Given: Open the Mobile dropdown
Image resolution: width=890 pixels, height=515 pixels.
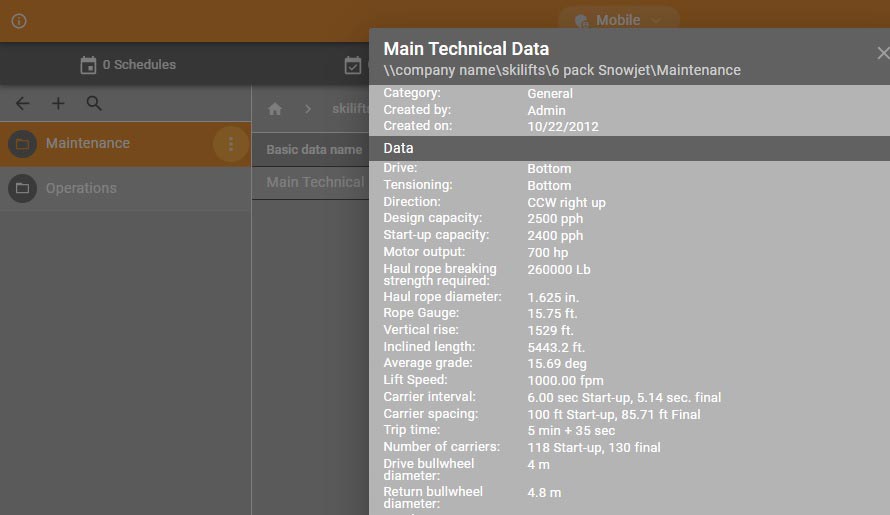Looking at the screenshot, I should click(618, 20).
